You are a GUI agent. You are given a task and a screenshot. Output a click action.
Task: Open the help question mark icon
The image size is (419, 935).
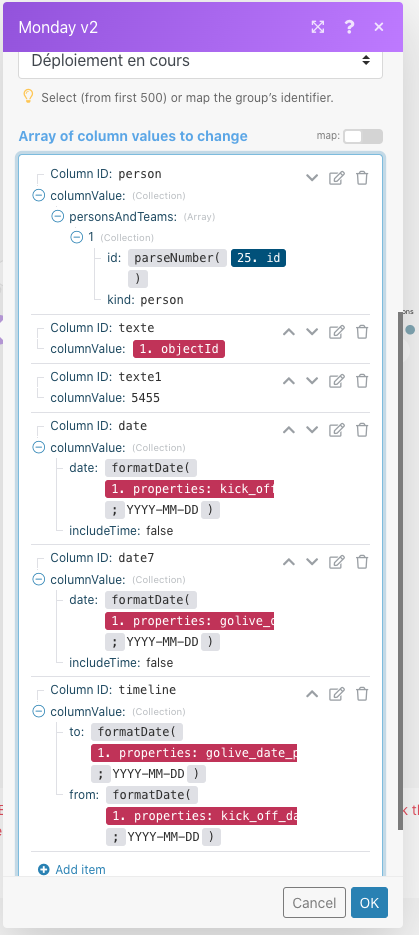click(x=349, y=27)
